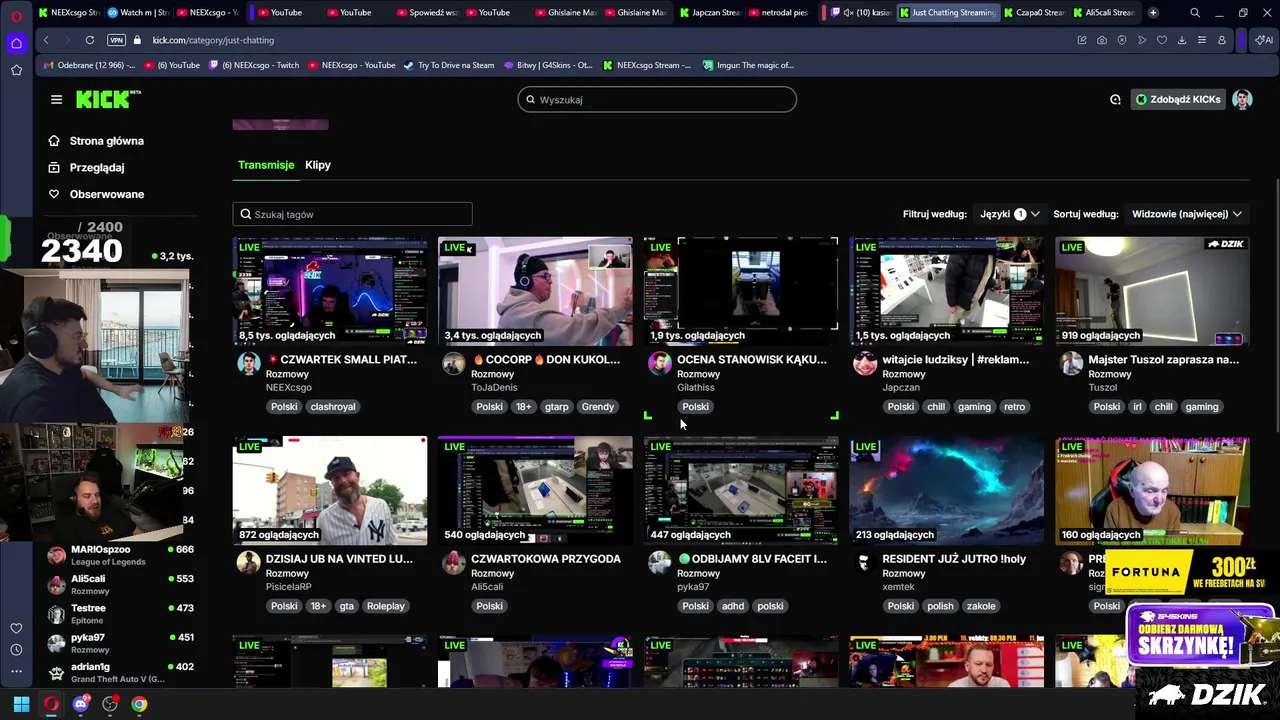Open the Widzowie (najwięcej) sort dropdown
This screenshot has height=720, width=1280.
[1187, 214]
